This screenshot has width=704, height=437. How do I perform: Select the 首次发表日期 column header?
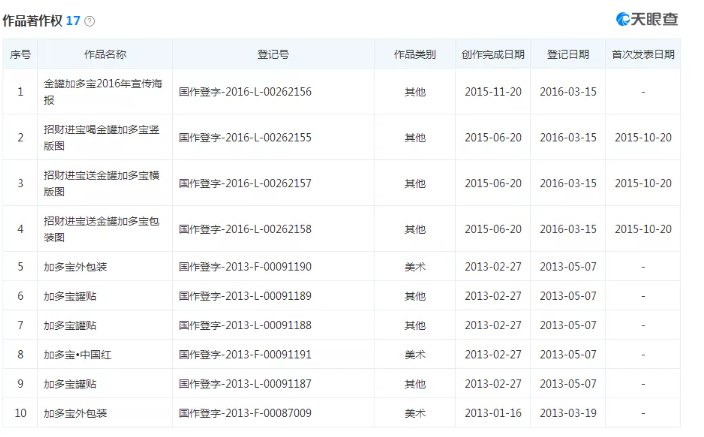643,55
